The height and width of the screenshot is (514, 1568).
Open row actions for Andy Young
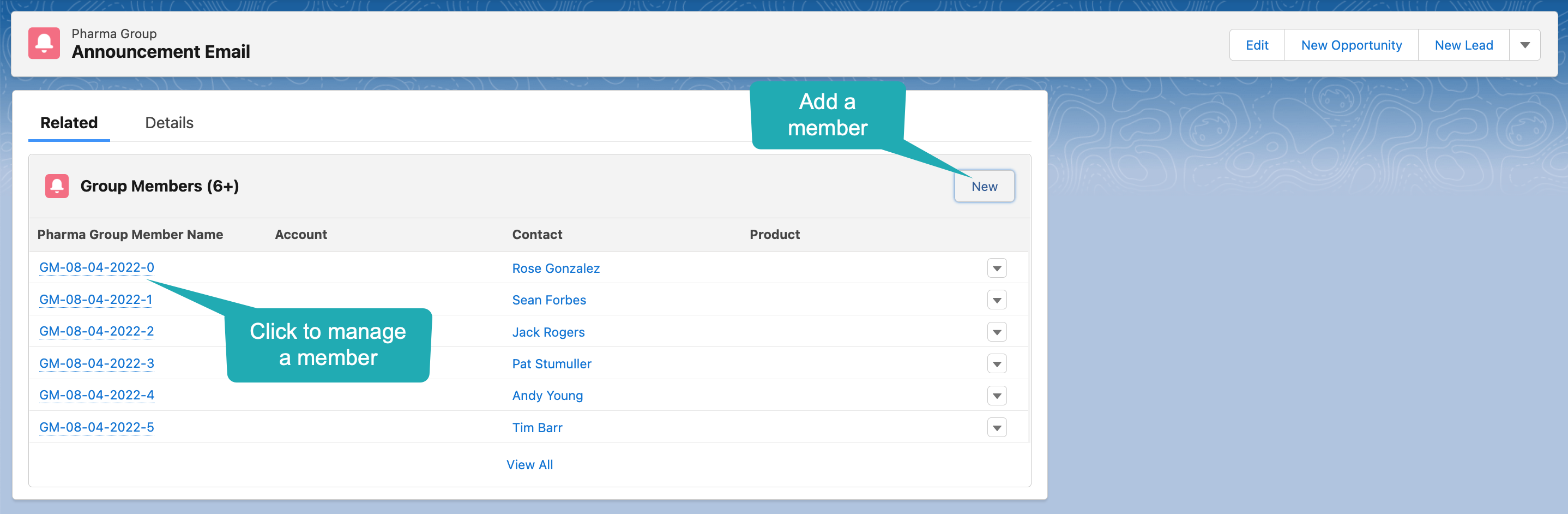click(x=997, y=395)
